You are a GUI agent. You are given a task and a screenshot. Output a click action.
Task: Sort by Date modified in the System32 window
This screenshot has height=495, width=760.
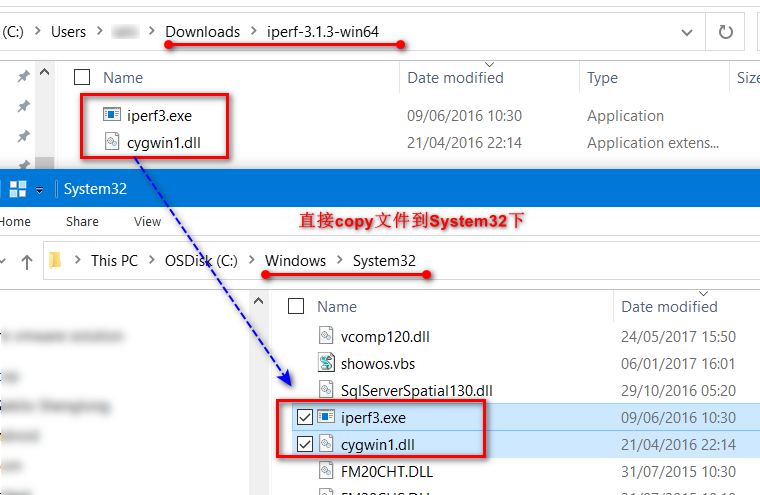click(669, 307)
